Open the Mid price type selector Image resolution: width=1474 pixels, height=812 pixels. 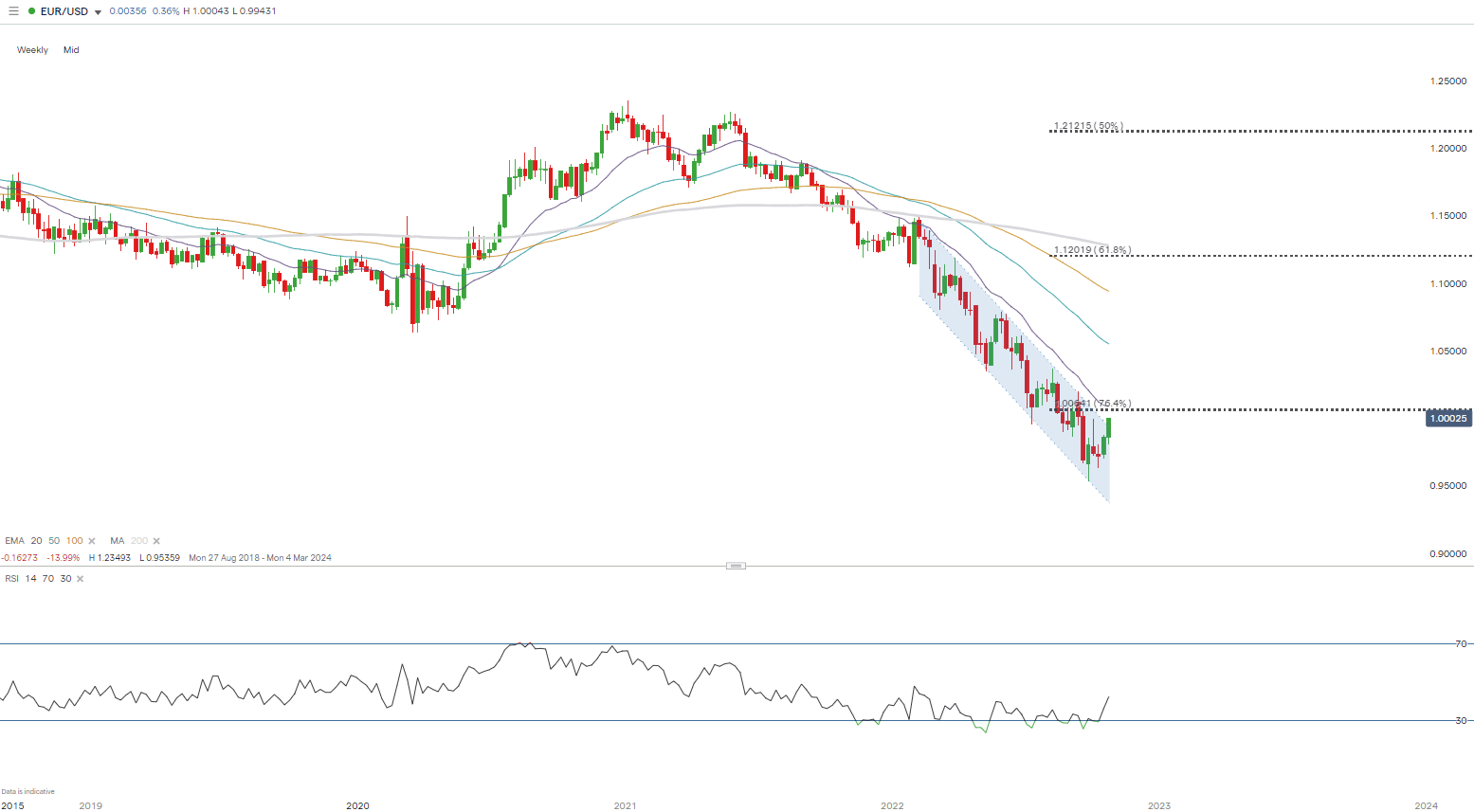click(71, 50)
